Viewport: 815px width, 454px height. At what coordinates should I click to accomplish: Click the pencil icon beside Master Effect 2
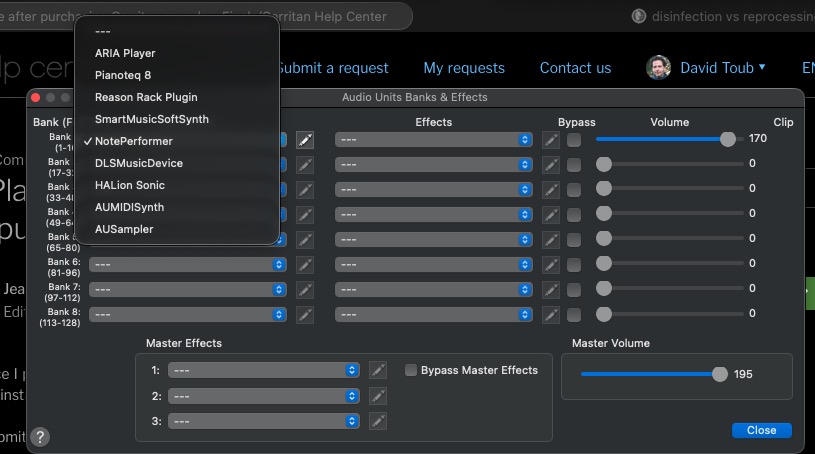pos(377,395)
